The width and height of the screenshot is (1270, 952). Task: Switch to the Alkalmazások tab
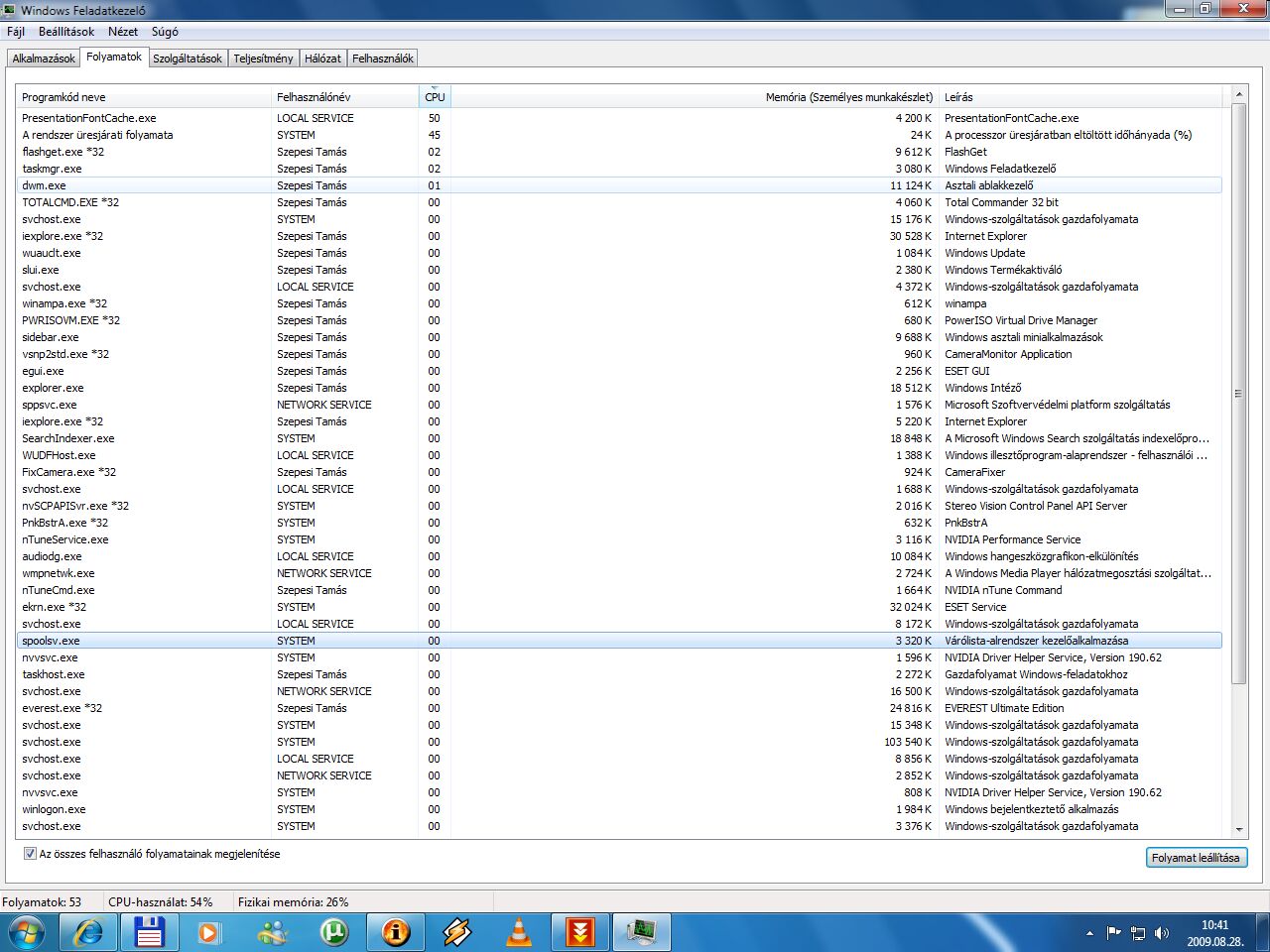[44, 59]
